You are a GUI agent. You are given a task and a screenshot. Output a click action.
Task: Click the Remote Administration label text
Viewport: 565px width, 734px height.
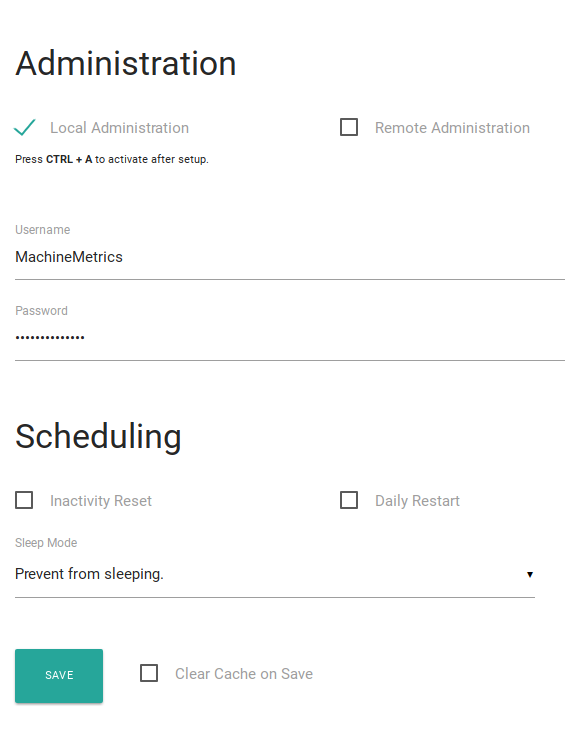[452, 128]
